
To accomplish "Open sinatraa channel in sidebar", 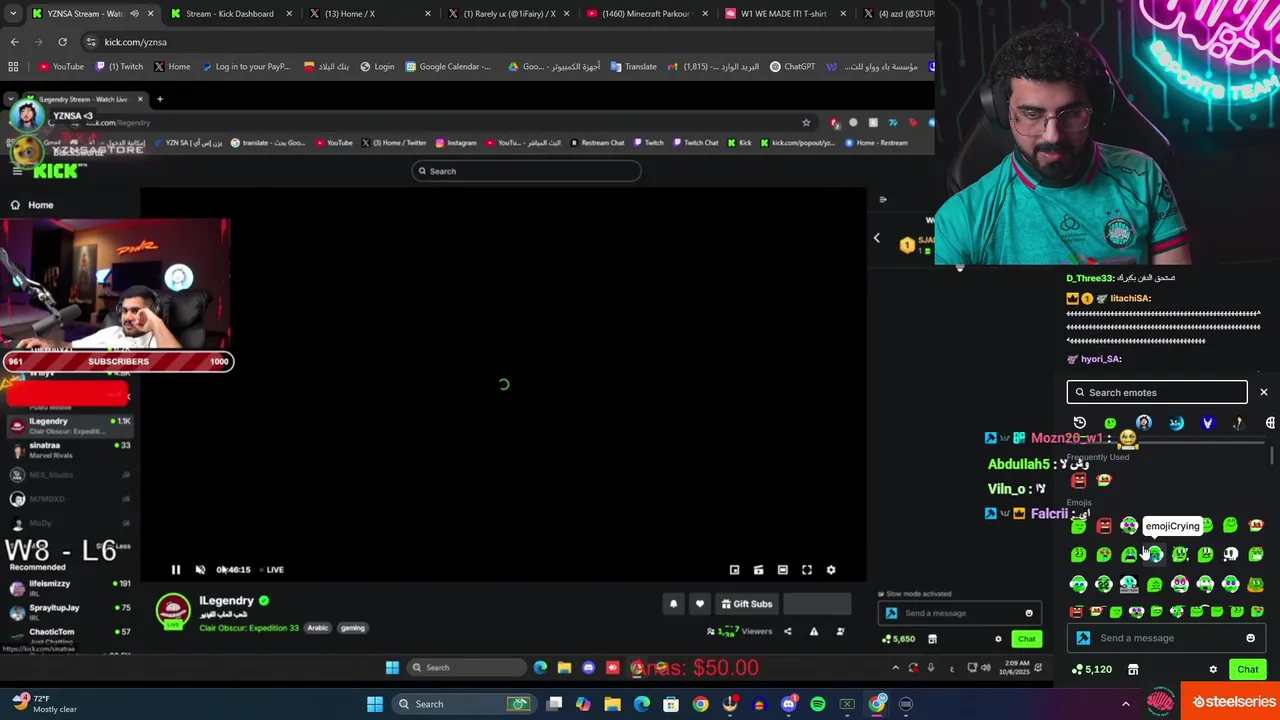I will [x=69, y=449].
